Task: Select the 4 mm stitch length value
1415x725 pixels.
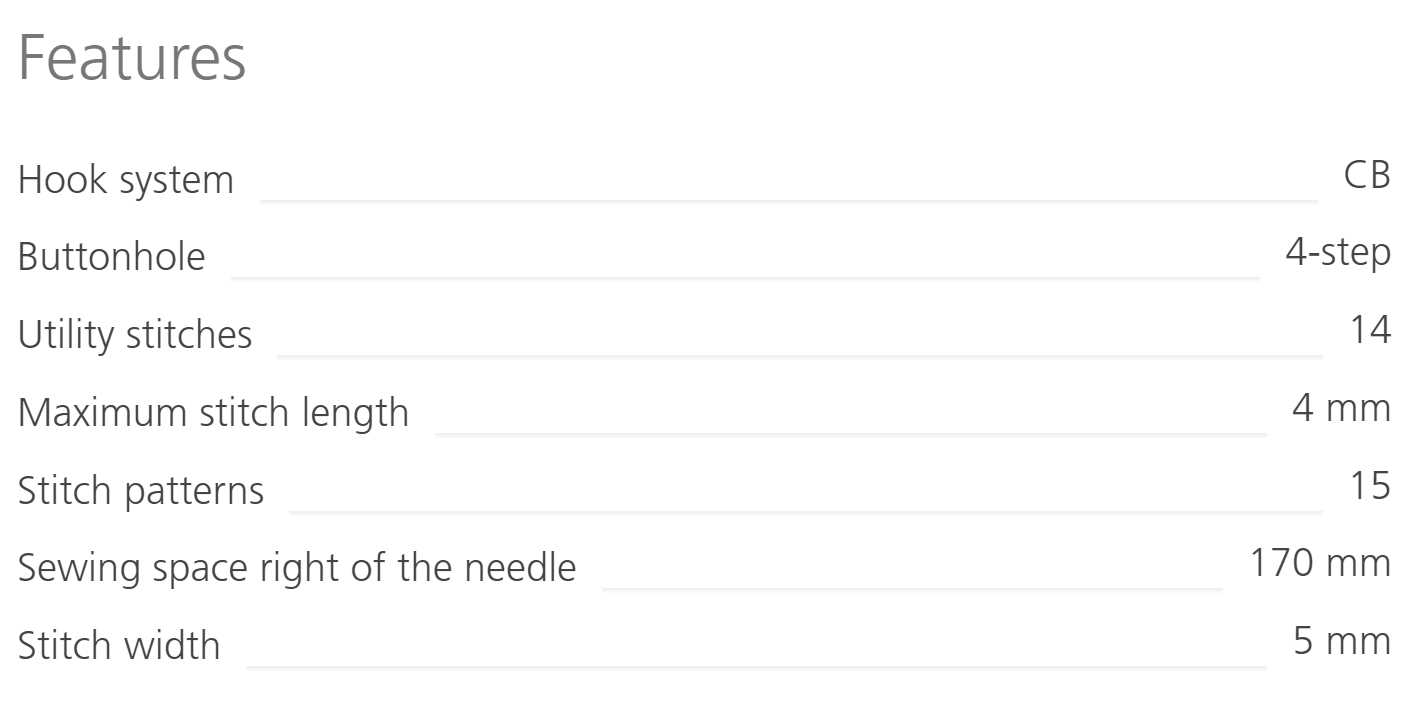Action: point(1341,408)
